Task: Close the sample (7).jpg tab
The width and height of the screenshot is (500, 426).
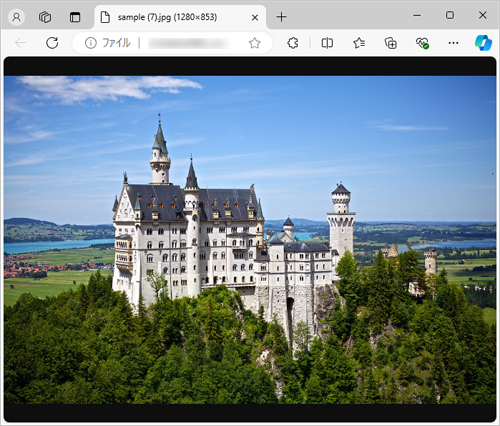Action: tap(255, 17)
